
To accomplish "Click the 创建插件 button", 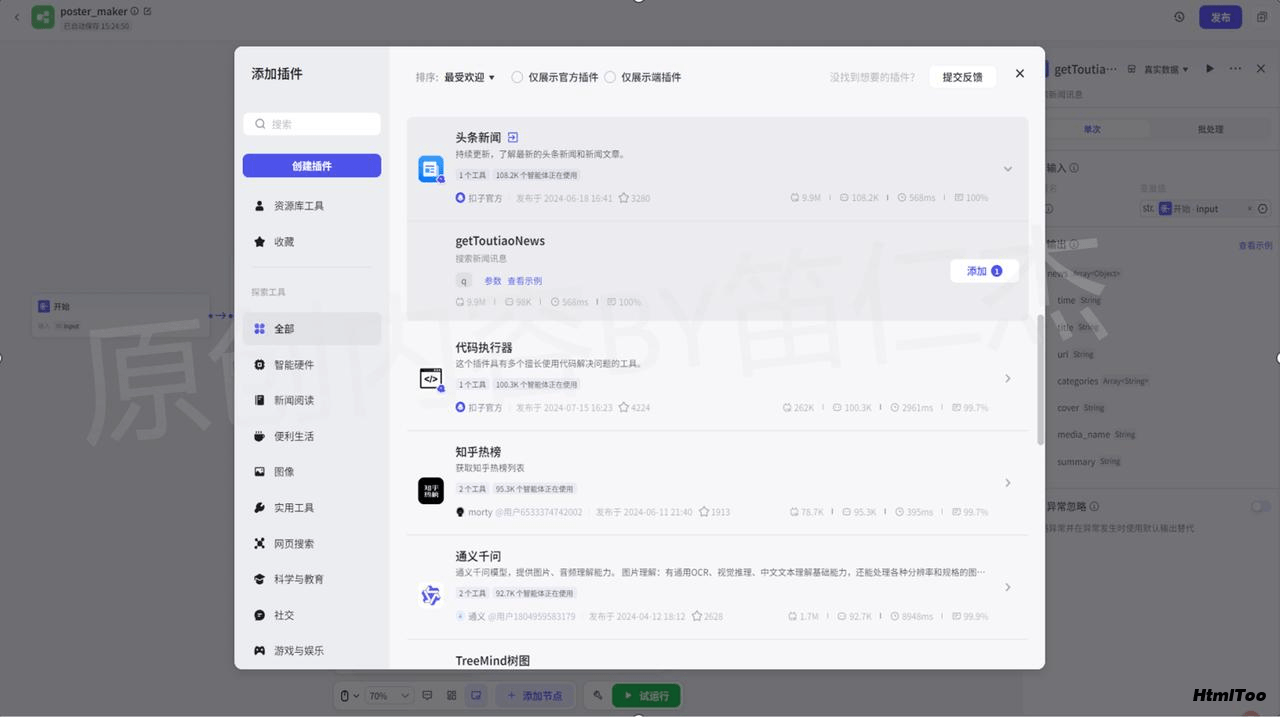I will point(312,166).
